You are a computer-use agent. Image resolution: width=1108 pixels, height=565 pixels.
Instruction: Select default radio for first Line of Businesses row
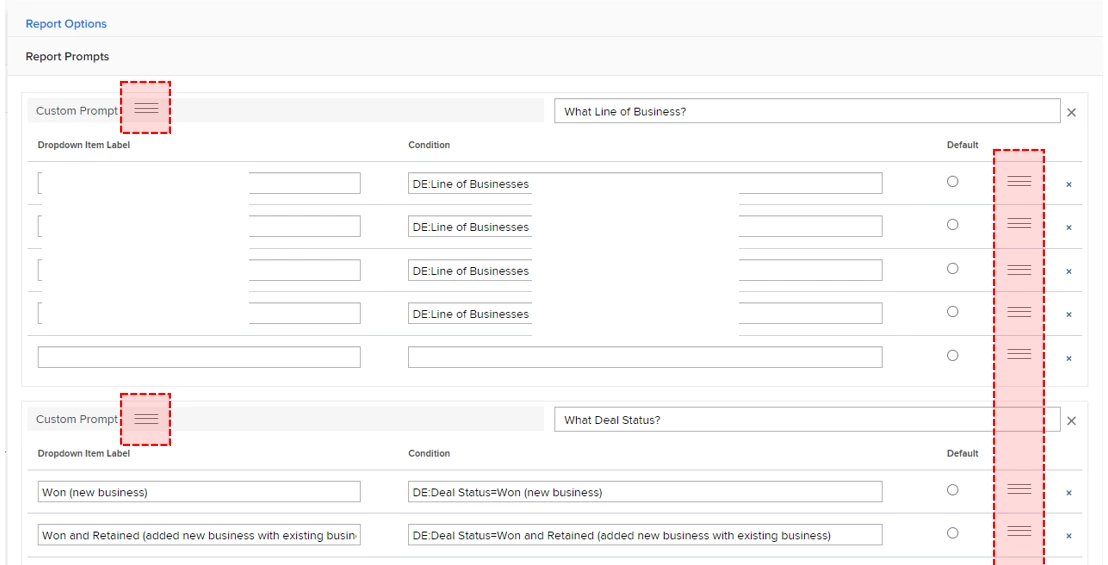pos(952,181)
